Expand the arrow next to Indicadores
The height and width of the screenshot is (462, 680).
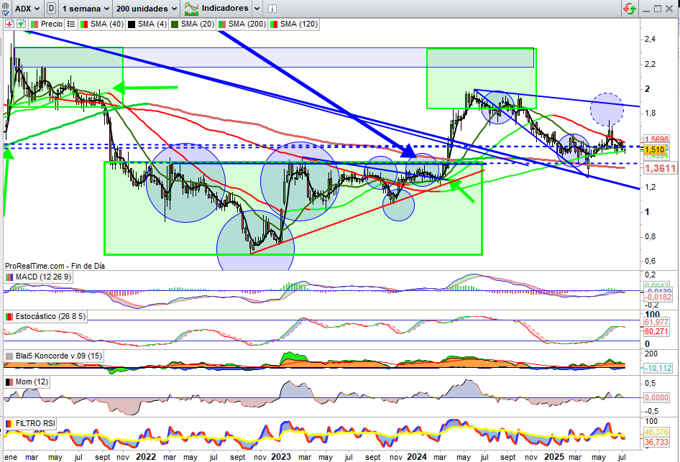pyautogui.click(x=257, y=8)
